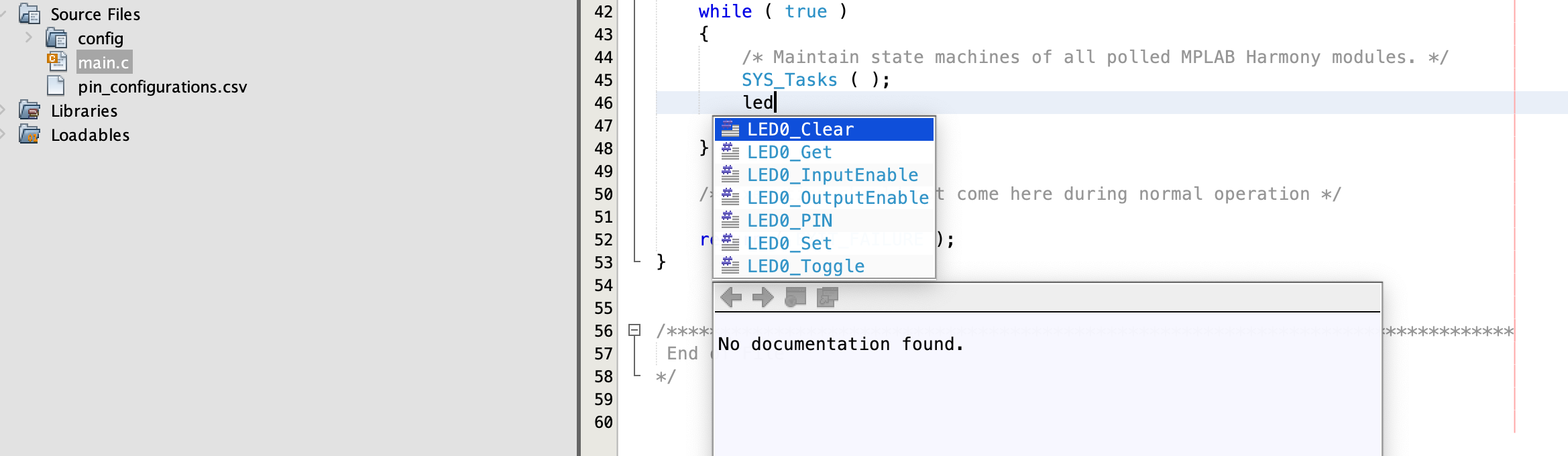Choose LED0_Toggle in the completion popup
The image size is (1568, 456).
(x=805, y=266)
